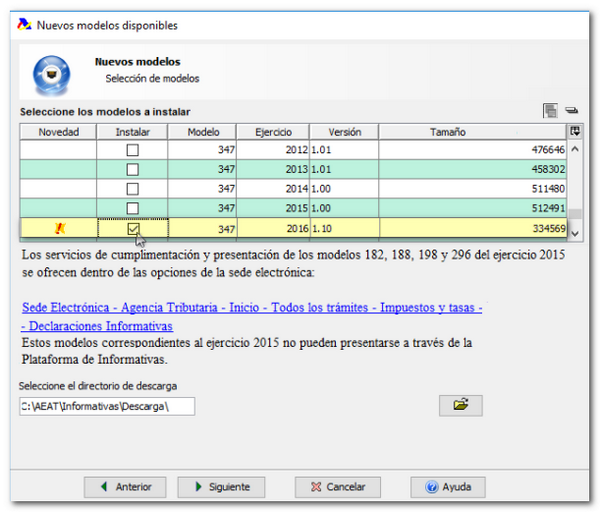Open the column options icon at table corner

click(575, 131)
